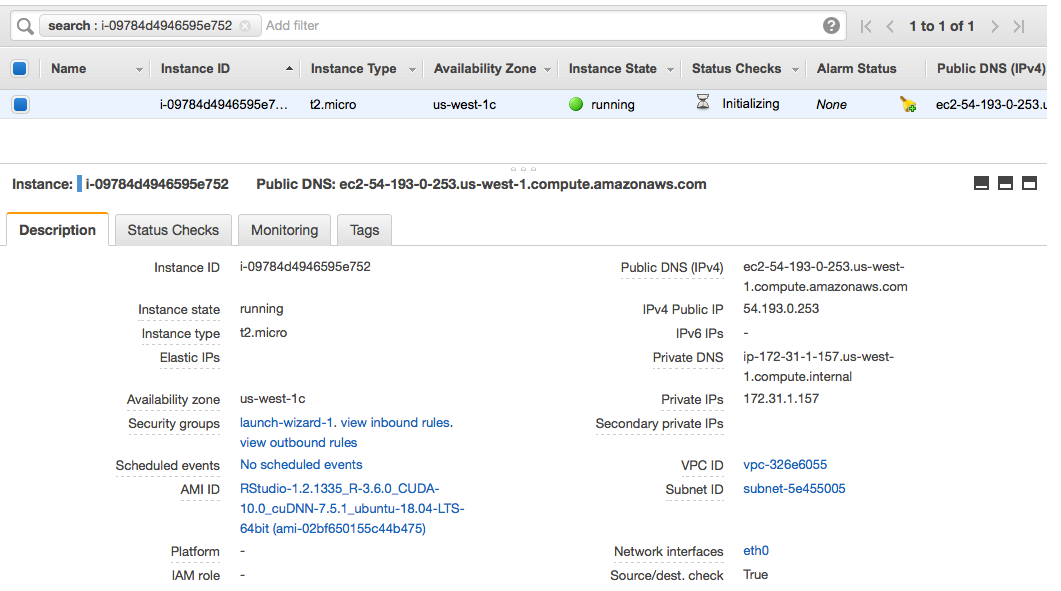The height and width of the screenshot is (591, 1061).
Task: Open Name column dropdown arrow
Action: [x=139, y=70]
